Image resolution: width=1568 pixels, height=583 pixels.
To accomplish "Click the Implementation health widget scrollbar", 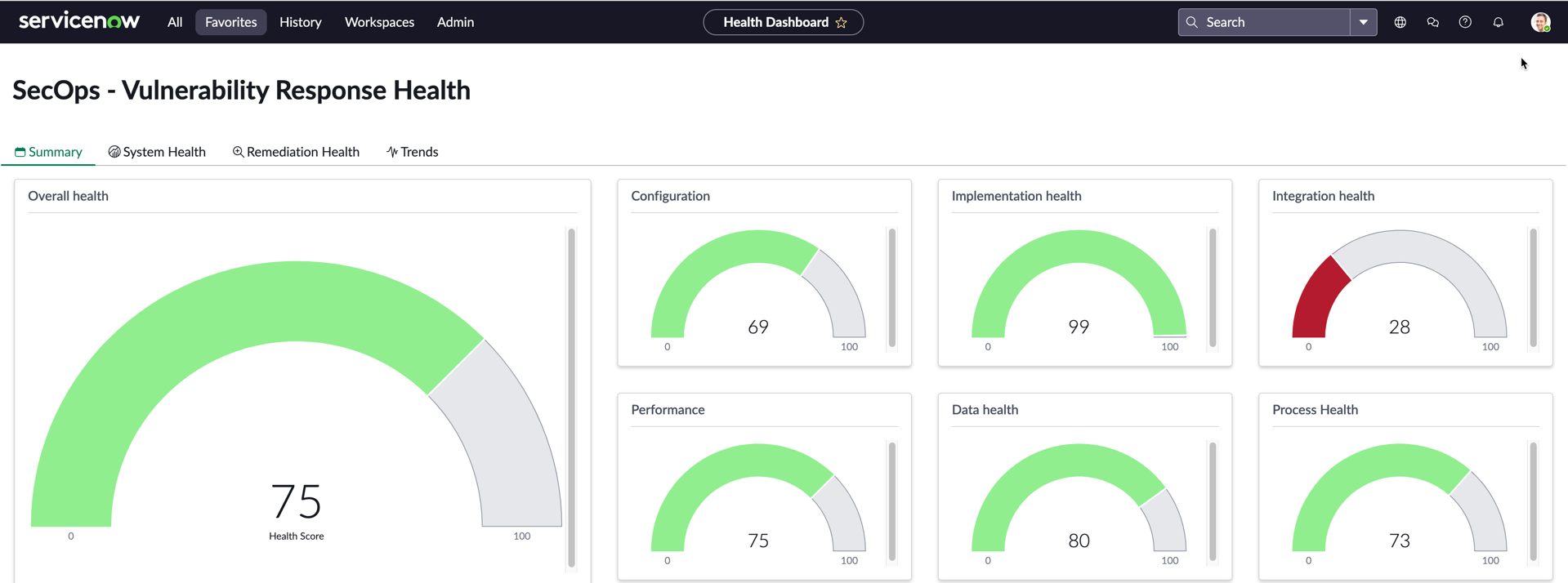I will [1212, 288].
